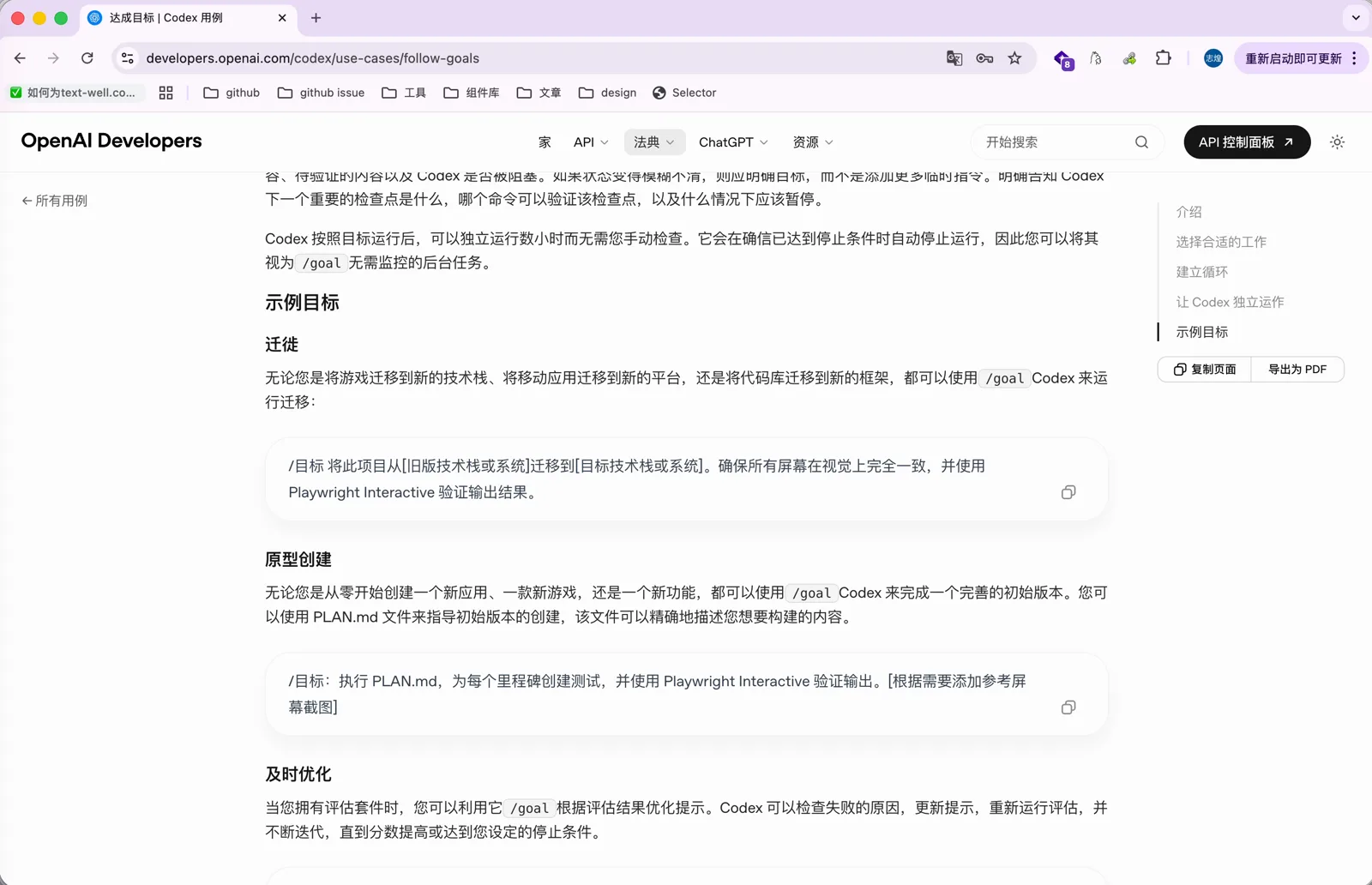Open the API 控制面板 button
1372x885 pixels.
tap(1247, 142)
